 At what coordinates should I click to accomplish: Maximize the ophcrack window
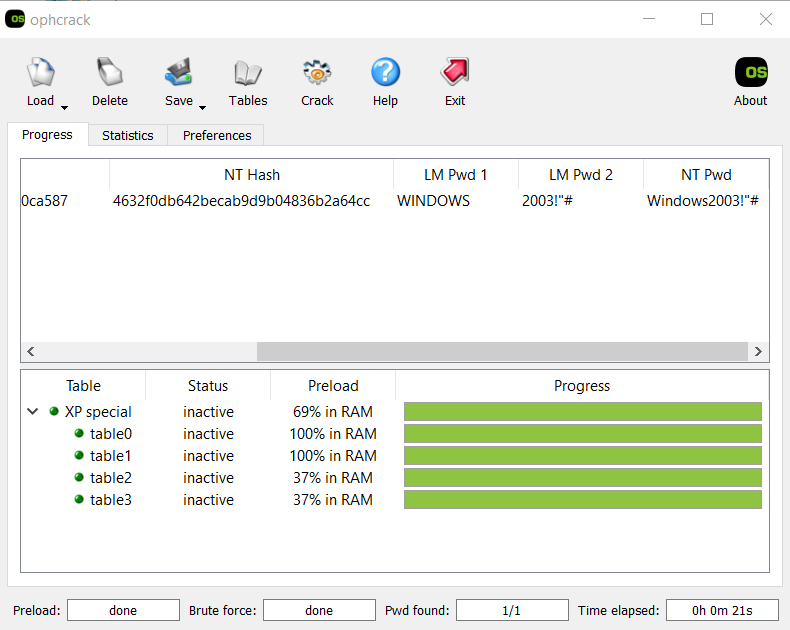tap(707, 19)
